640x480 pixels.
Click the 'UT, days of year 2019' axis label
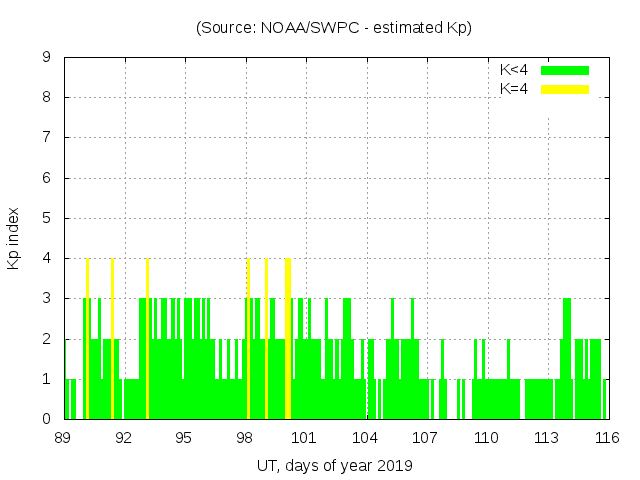point(334,465)
